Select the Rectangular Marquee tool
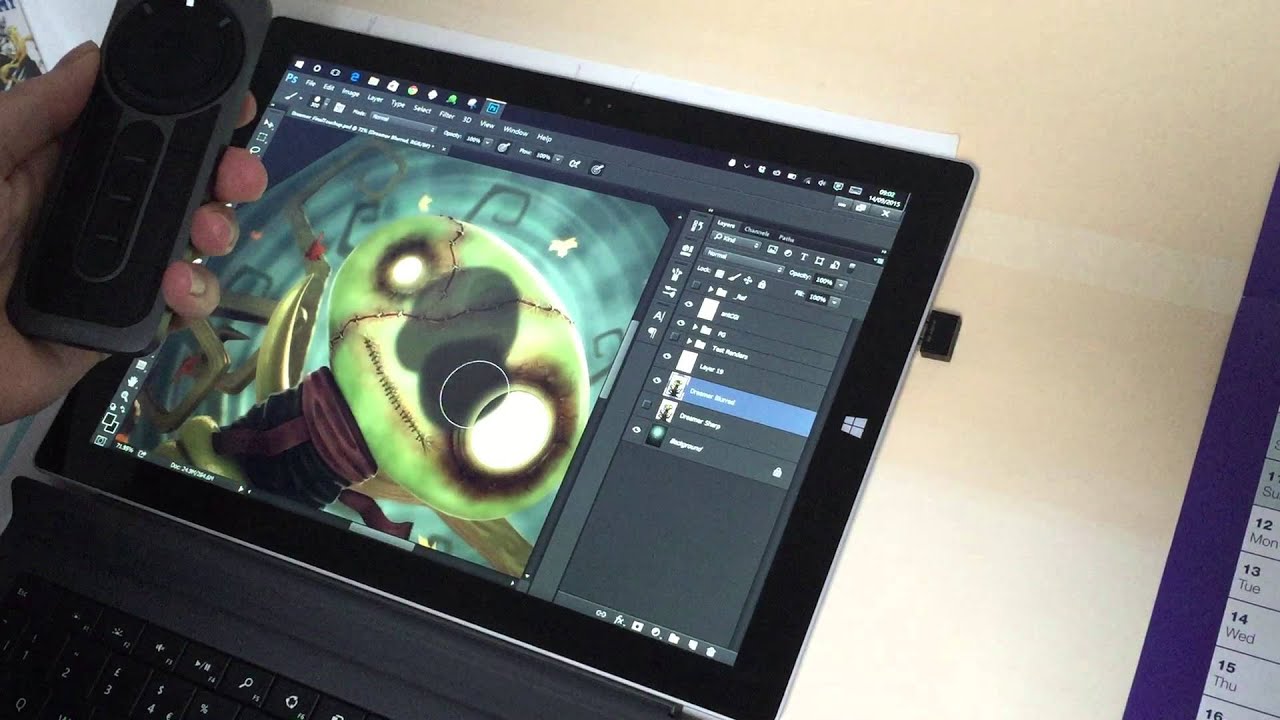This screenshot has height=720, width=1280. coord(262,138)
